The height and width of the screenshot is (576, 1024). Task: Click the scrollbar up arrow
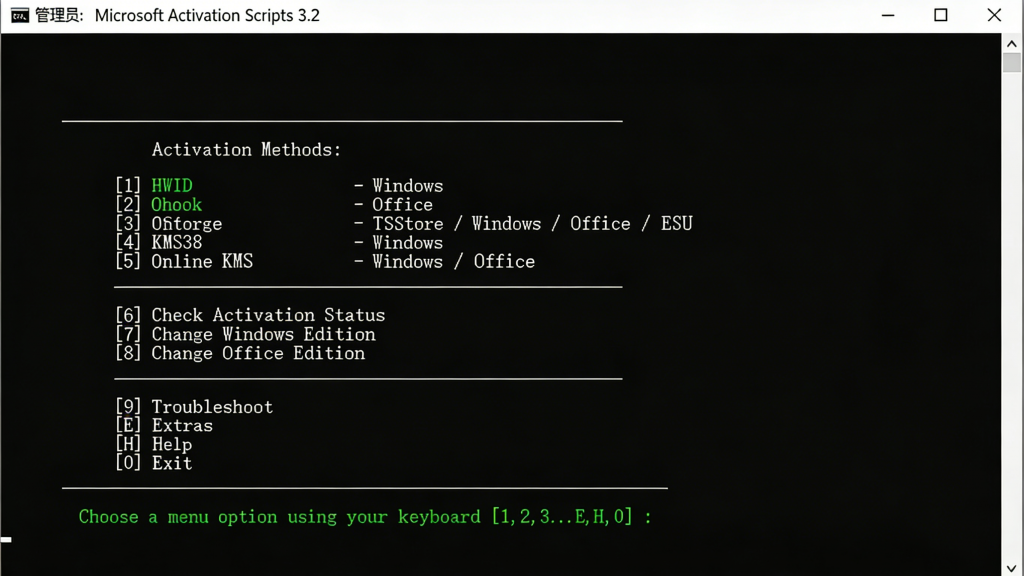pos(1012,42)
